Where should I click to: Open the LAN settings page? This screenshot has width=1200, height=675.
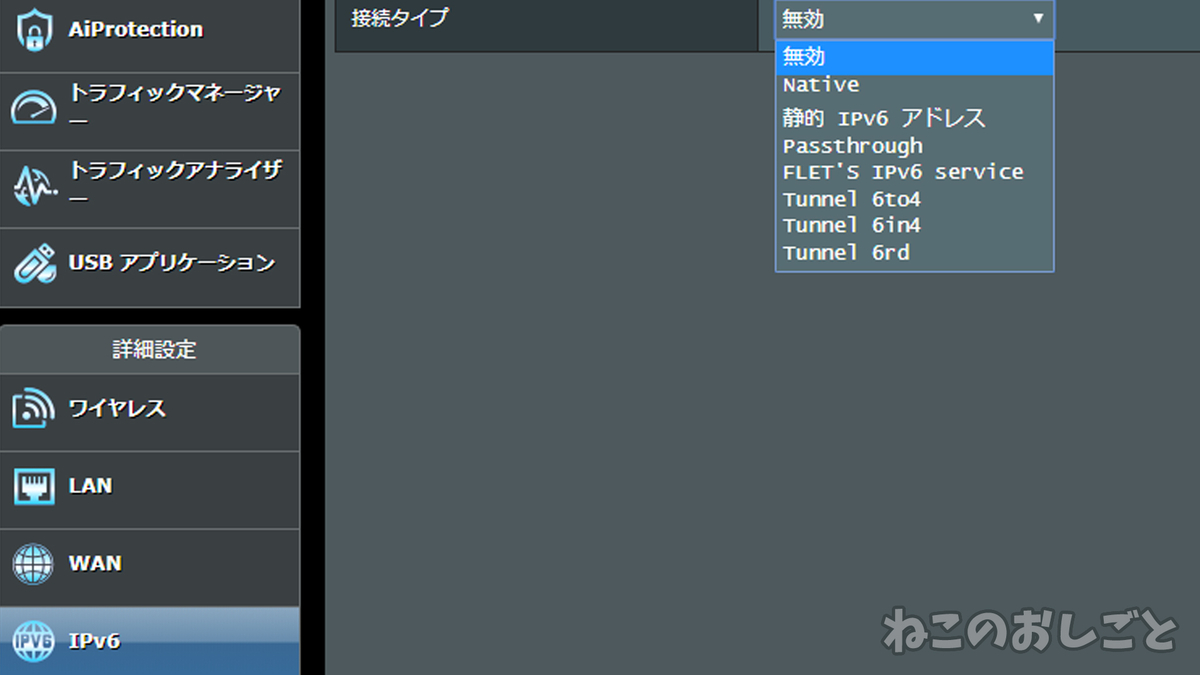point(150,490)
